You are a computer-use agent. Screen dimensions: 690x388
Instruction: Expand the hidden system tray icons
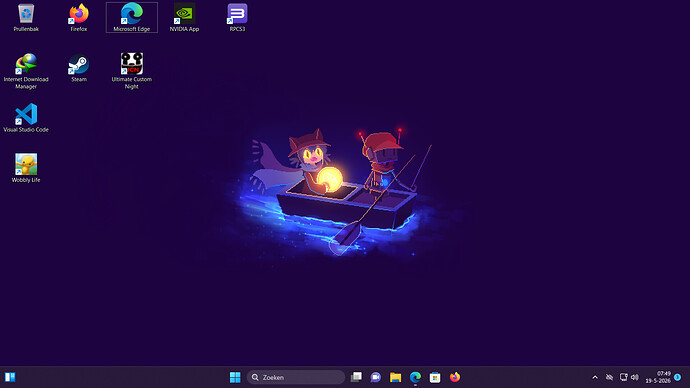click(595, 377)
